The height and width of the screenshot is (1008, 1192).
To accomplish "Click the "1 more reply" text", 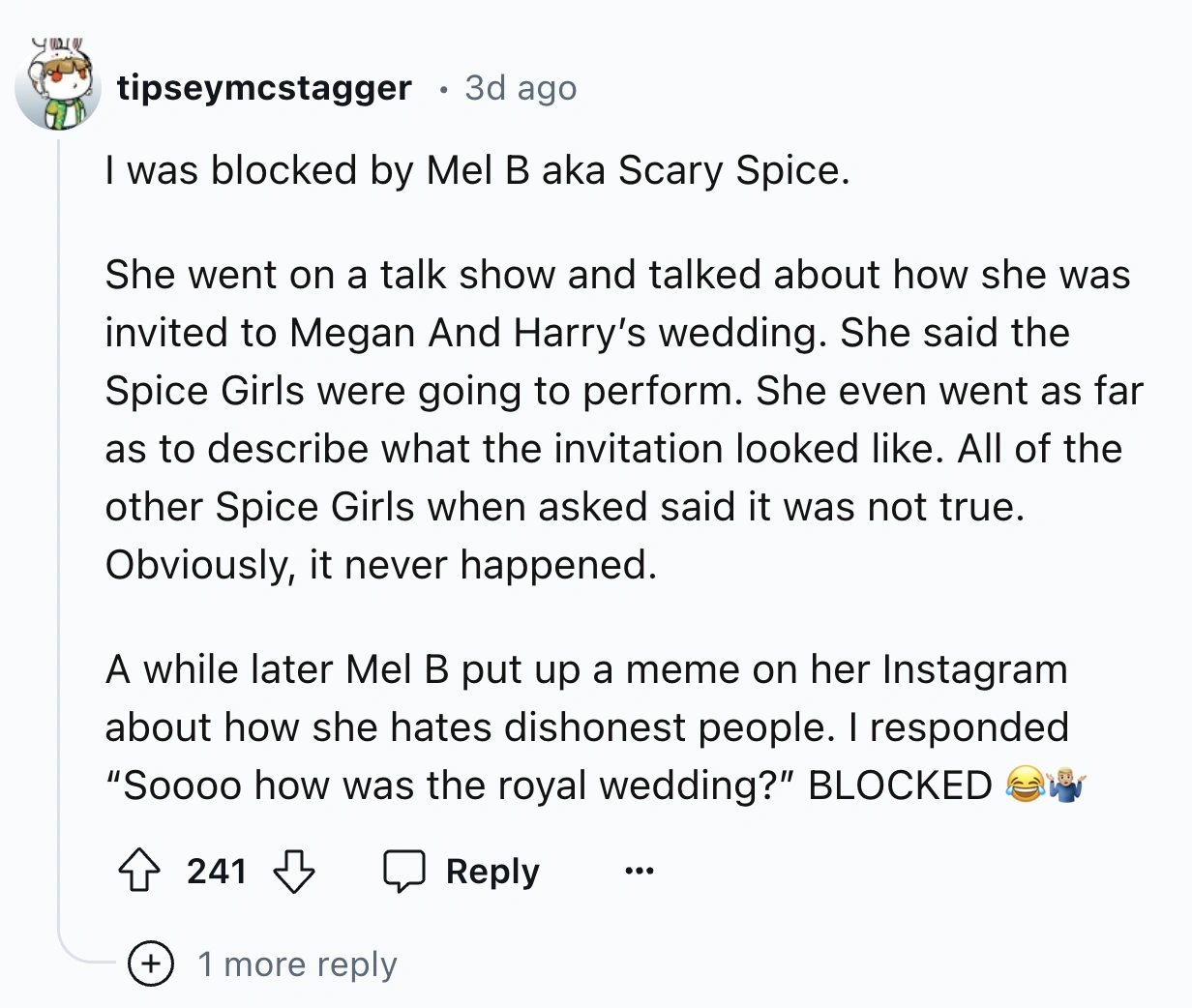I will [297, 964].
